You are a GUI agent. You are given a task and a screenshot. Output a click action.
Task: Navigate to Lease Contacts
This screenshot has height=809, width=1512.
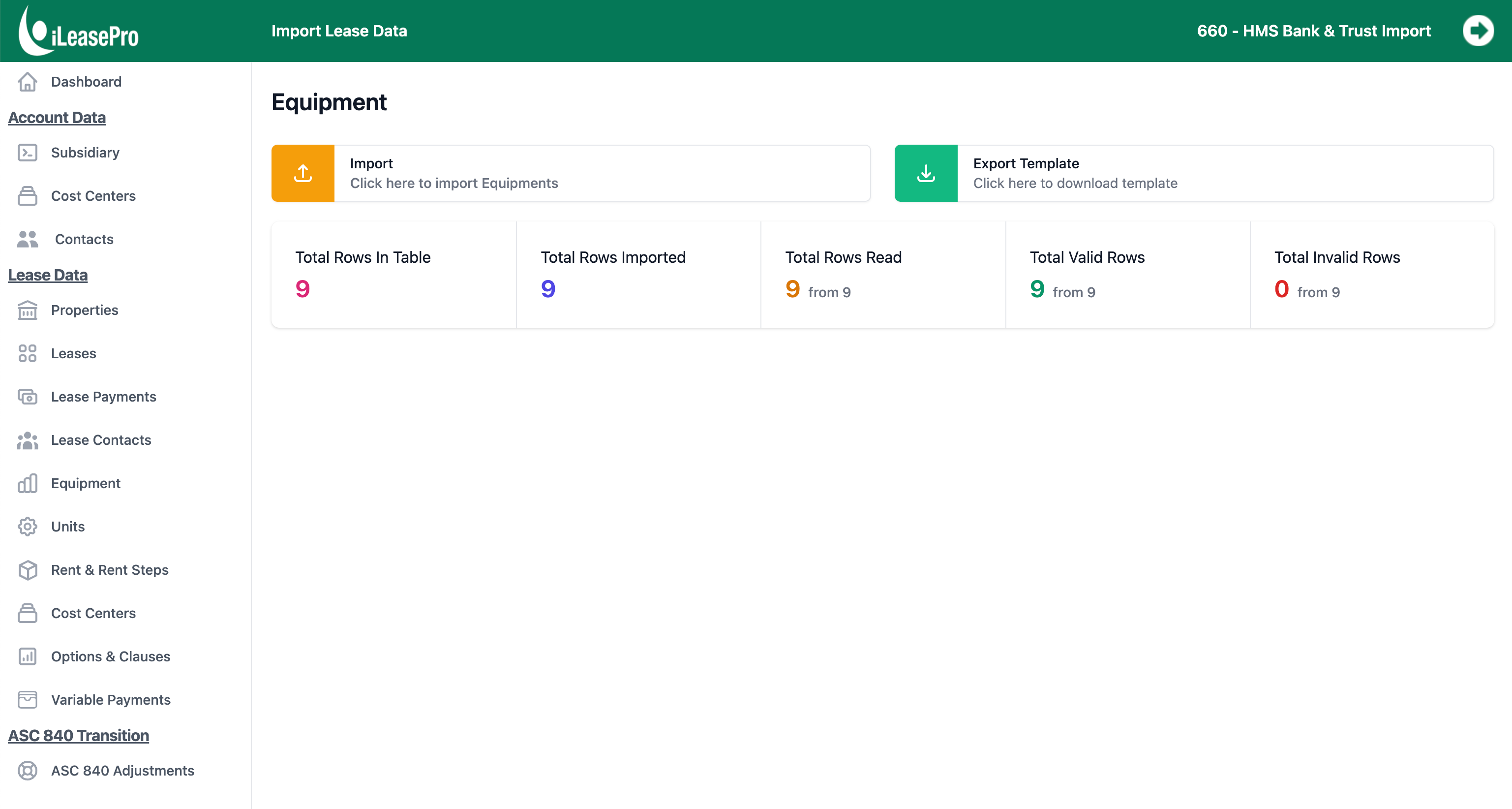101,440
